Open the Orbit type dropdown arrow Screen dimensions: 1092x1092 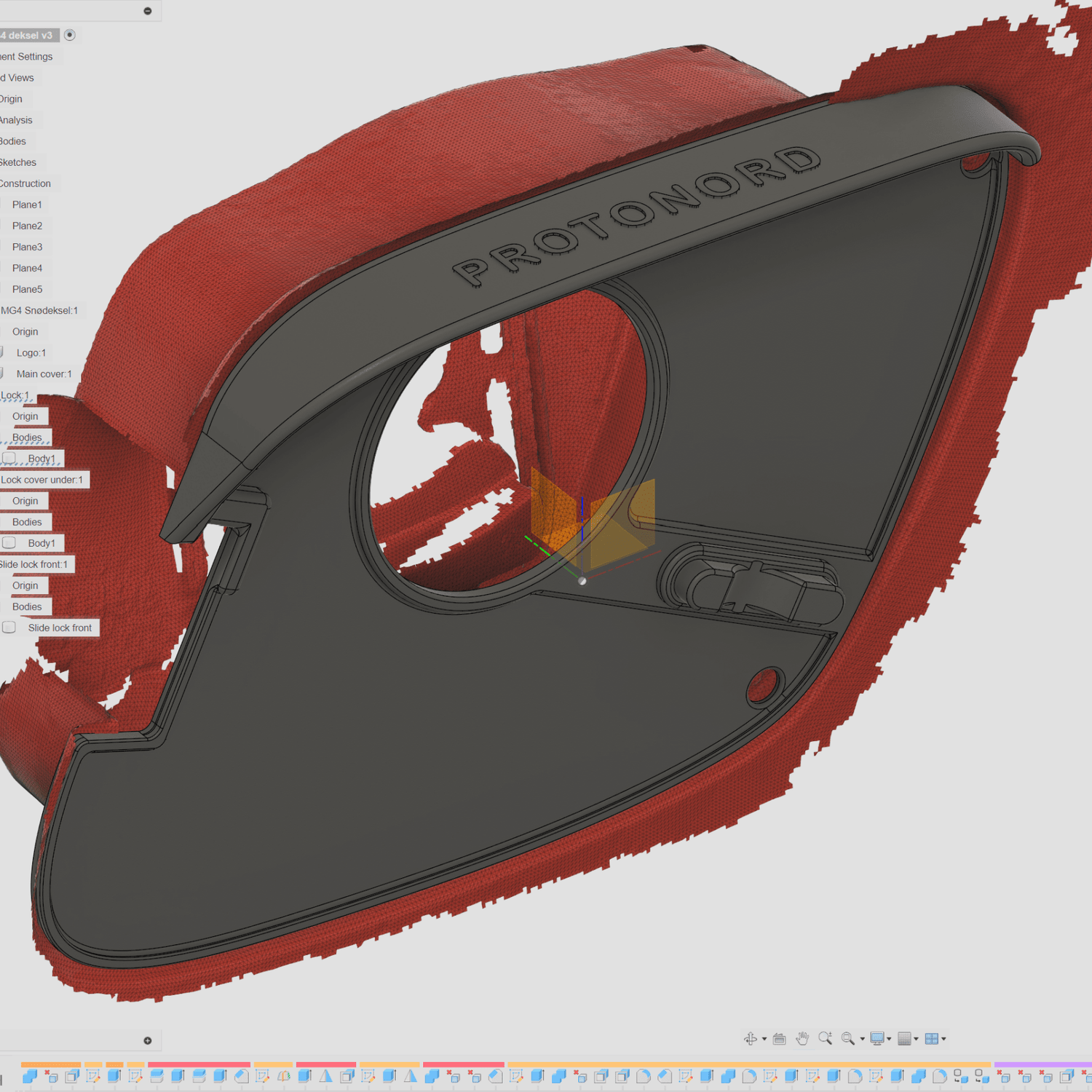click(764, 1040)
